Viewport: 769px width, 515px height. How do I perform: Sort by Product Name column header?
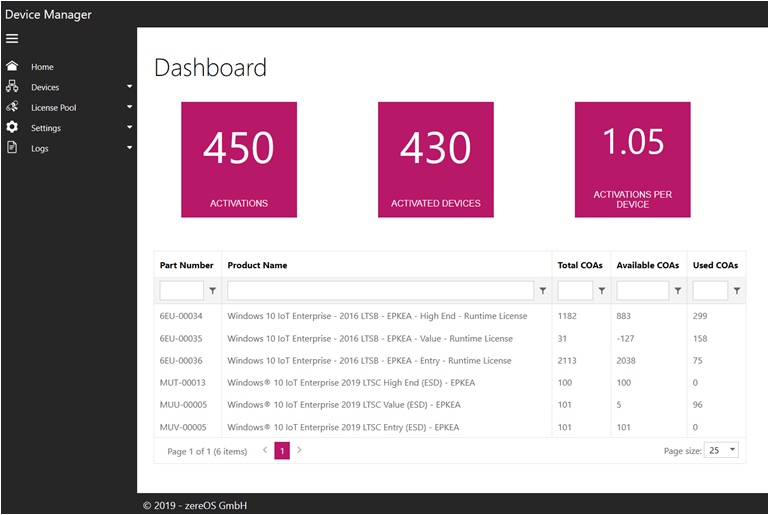257,265
